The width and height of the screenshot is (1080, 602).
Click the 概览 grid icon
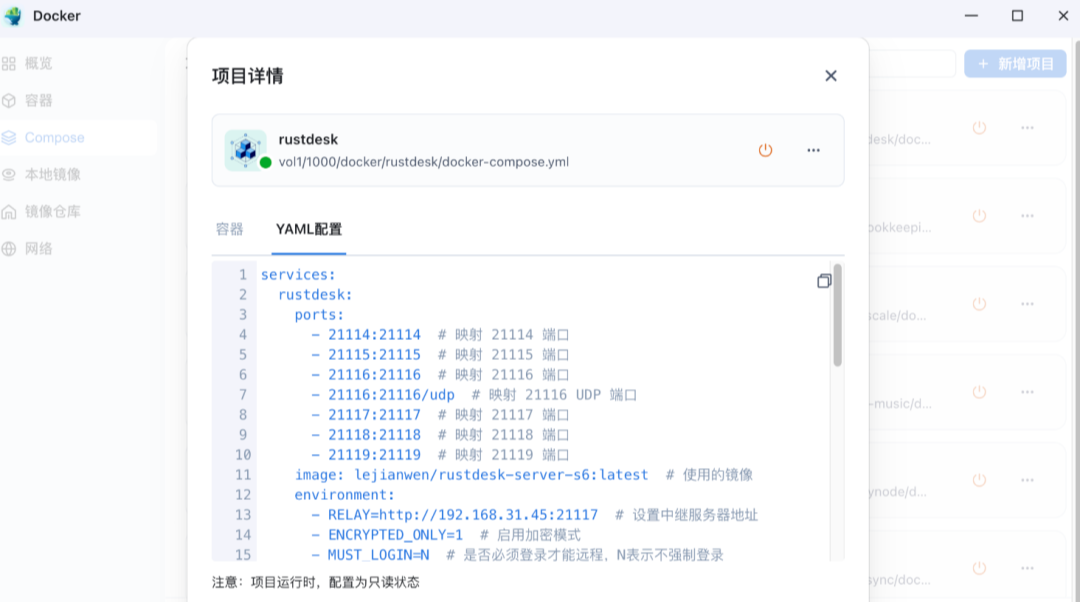pos(9,64)
